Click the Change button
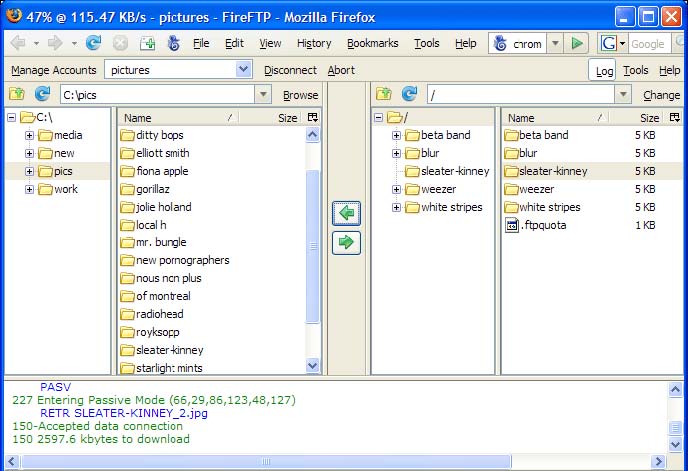The image size is (688, 471). [661, 95]
